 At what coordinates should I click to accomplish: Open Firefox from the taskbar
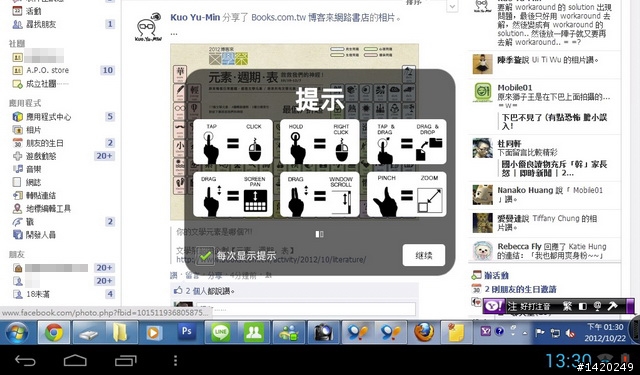pos(424,332)
